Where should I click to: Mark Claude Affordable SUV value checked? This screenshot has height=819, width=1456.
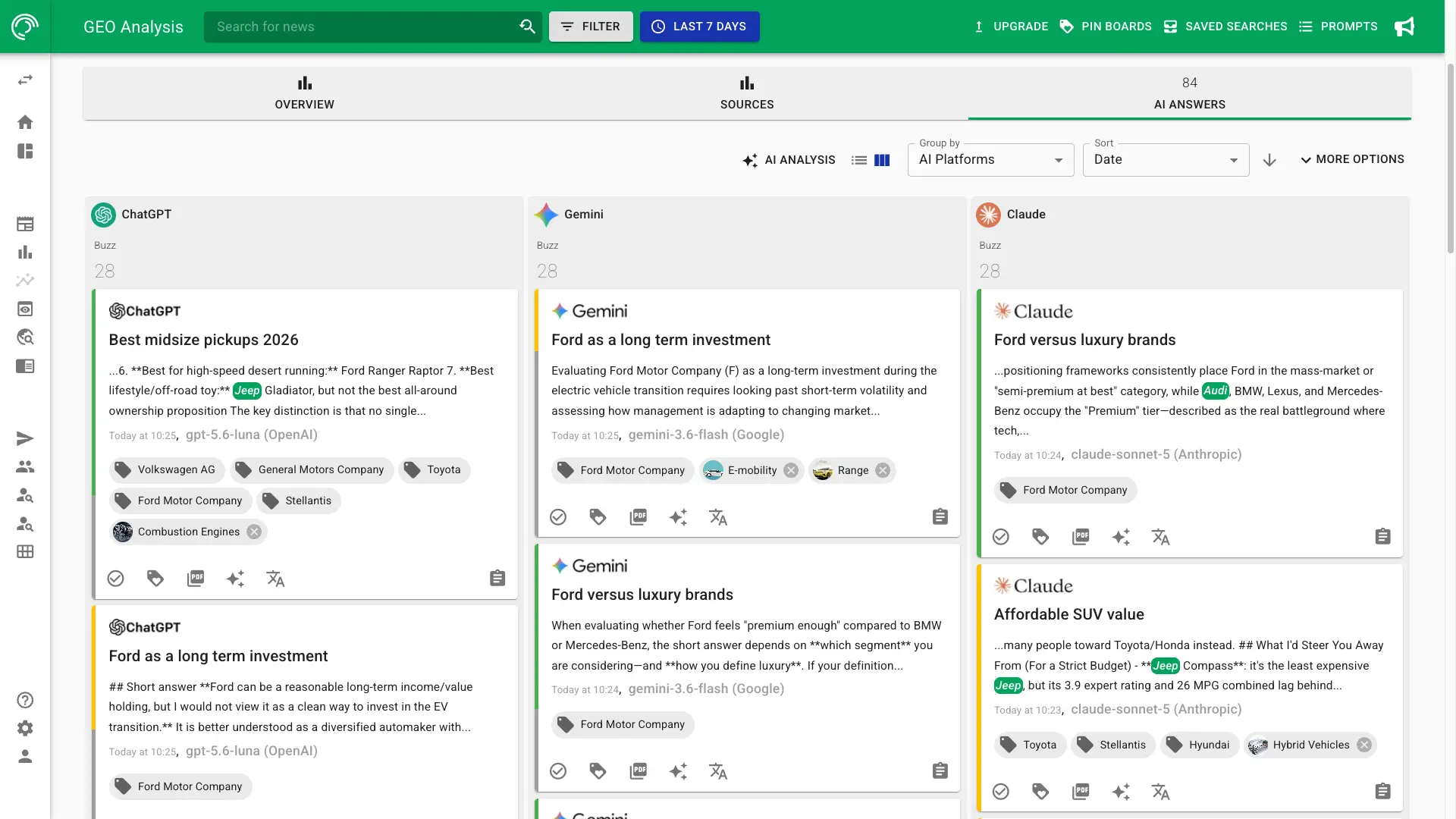click(x=1001, y=792)
